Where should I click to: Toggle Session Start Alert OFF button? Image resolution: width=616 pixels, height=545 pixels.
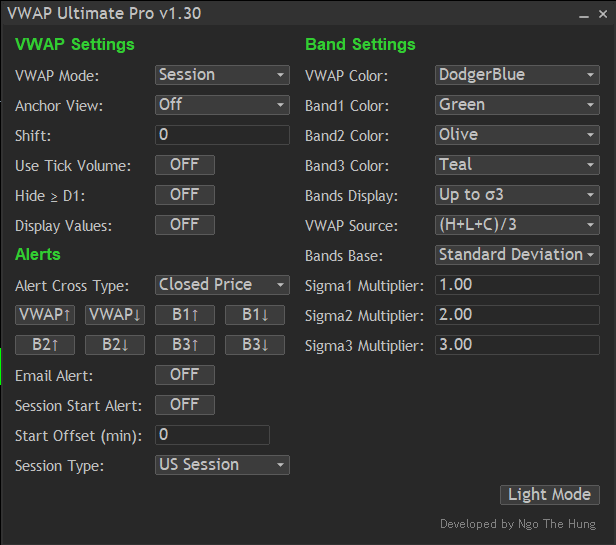(185, 405)
